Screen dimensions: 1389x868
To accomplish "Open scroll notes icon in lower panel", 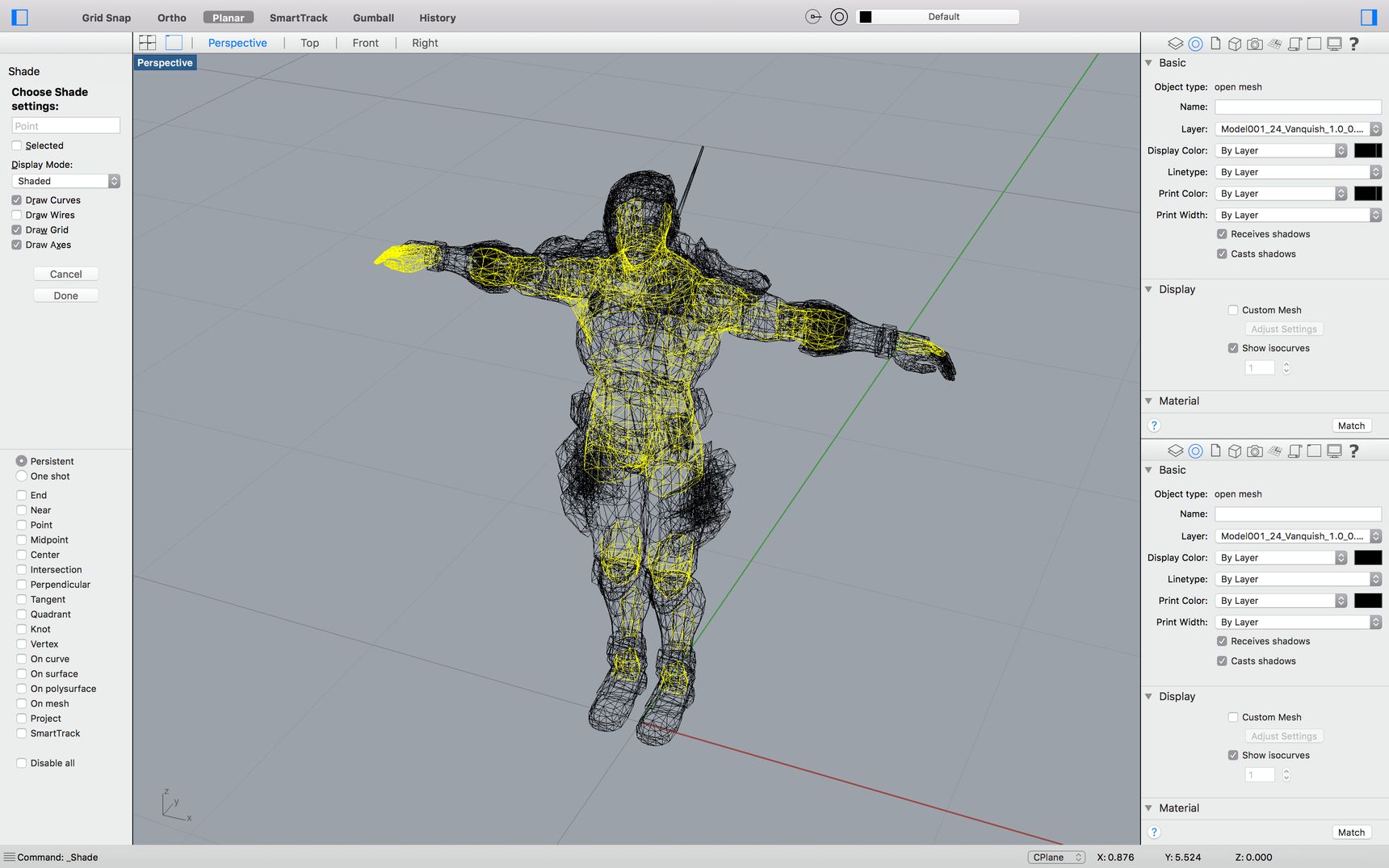I will [x=1295, y=451].
